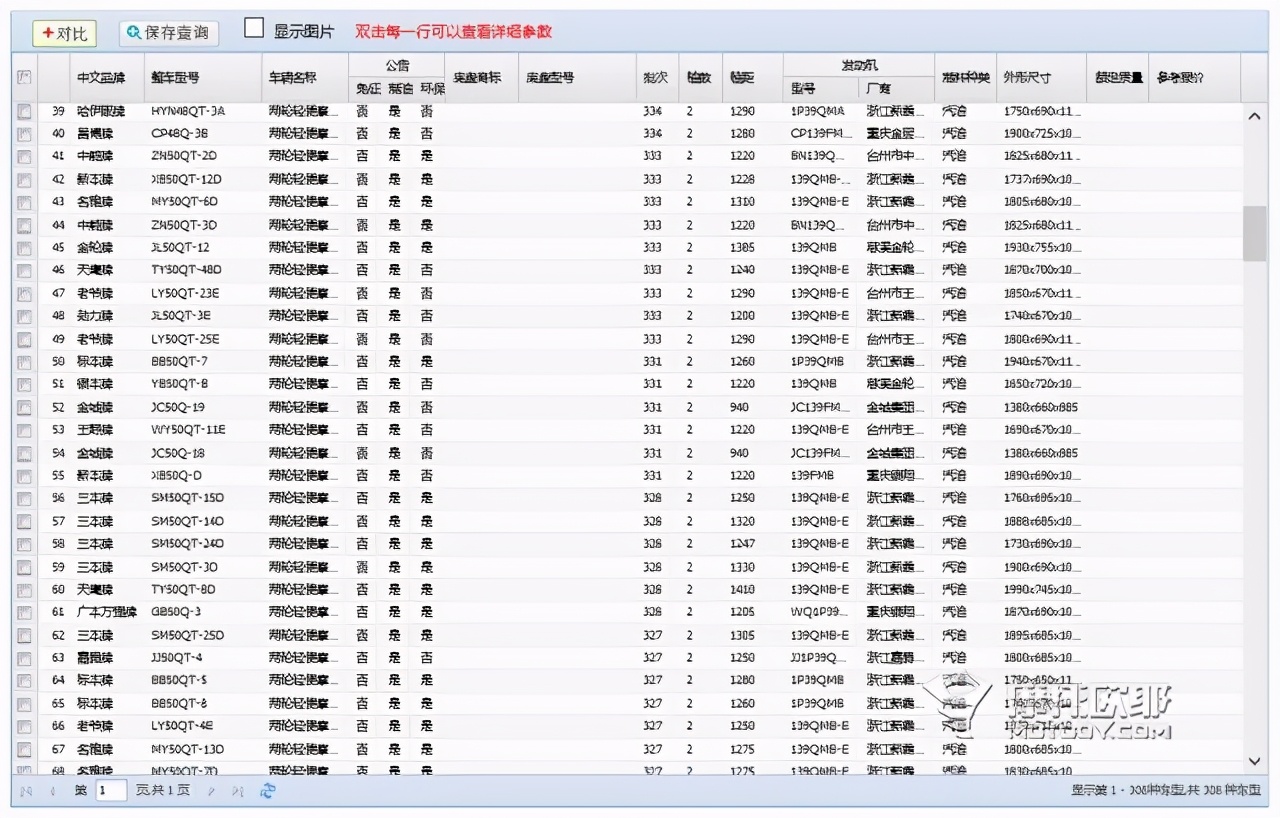Sort by the 批次 column header

[x=656, y=78]
